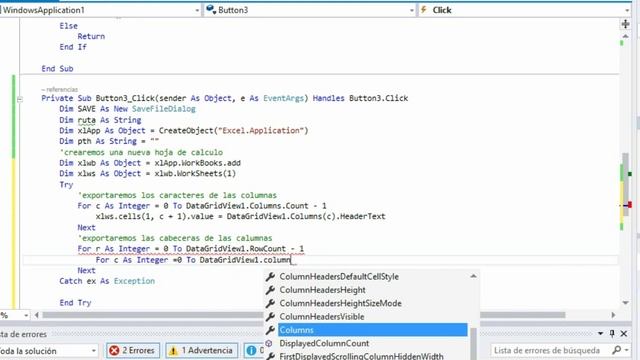Open the error list window options arrow
This screenshot has height=360, width=640.
click(600, 333)
